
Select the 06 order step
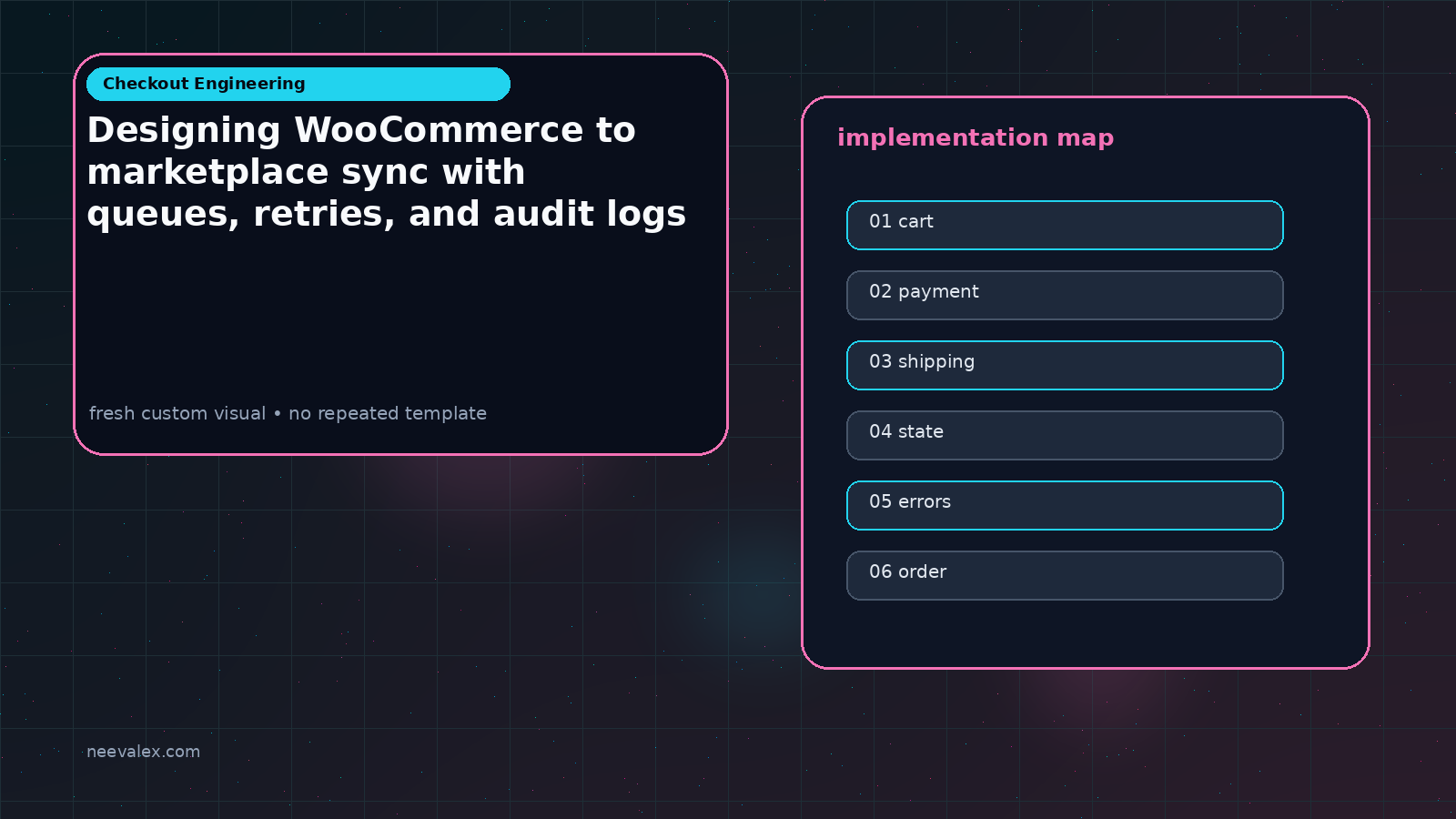(x=1065, y=575)
